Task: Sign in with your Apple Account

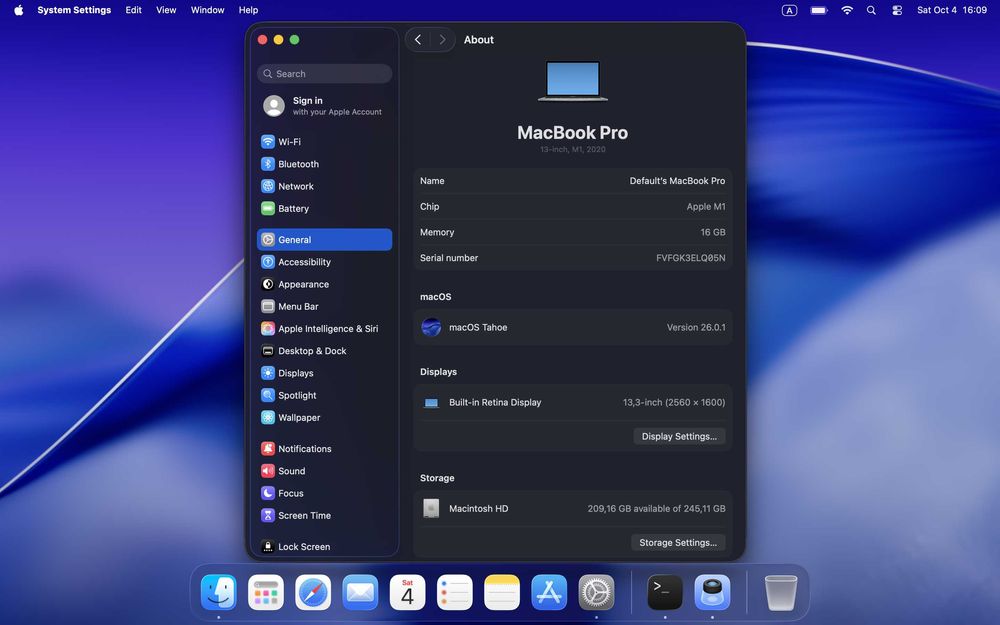Action: pyautogui.click(x=324, y=106)
